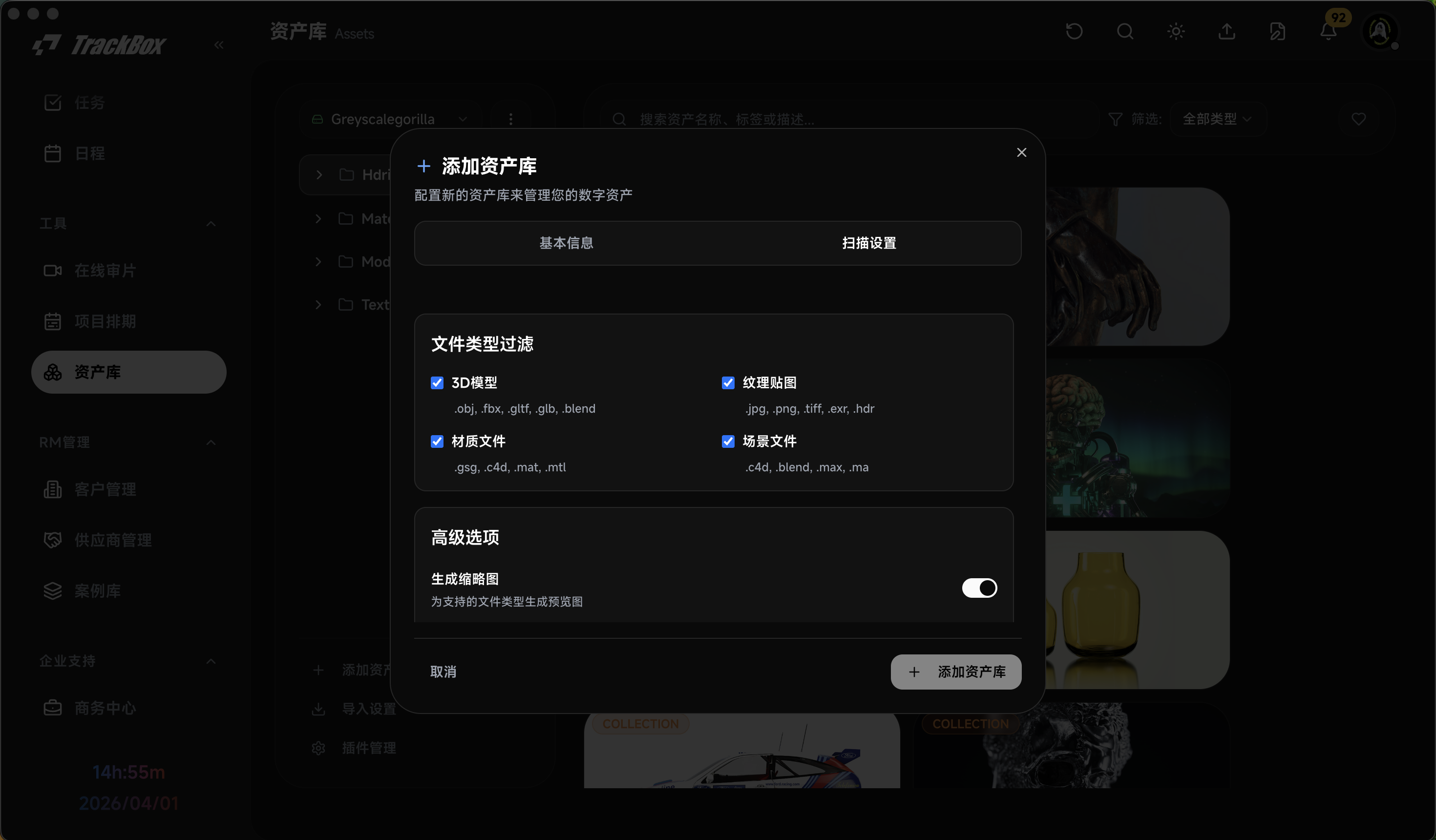This screenshot has width=1436, height=840.
Task: Toggle the 场景文件 checkbox
Action: (x=728, y=441)
